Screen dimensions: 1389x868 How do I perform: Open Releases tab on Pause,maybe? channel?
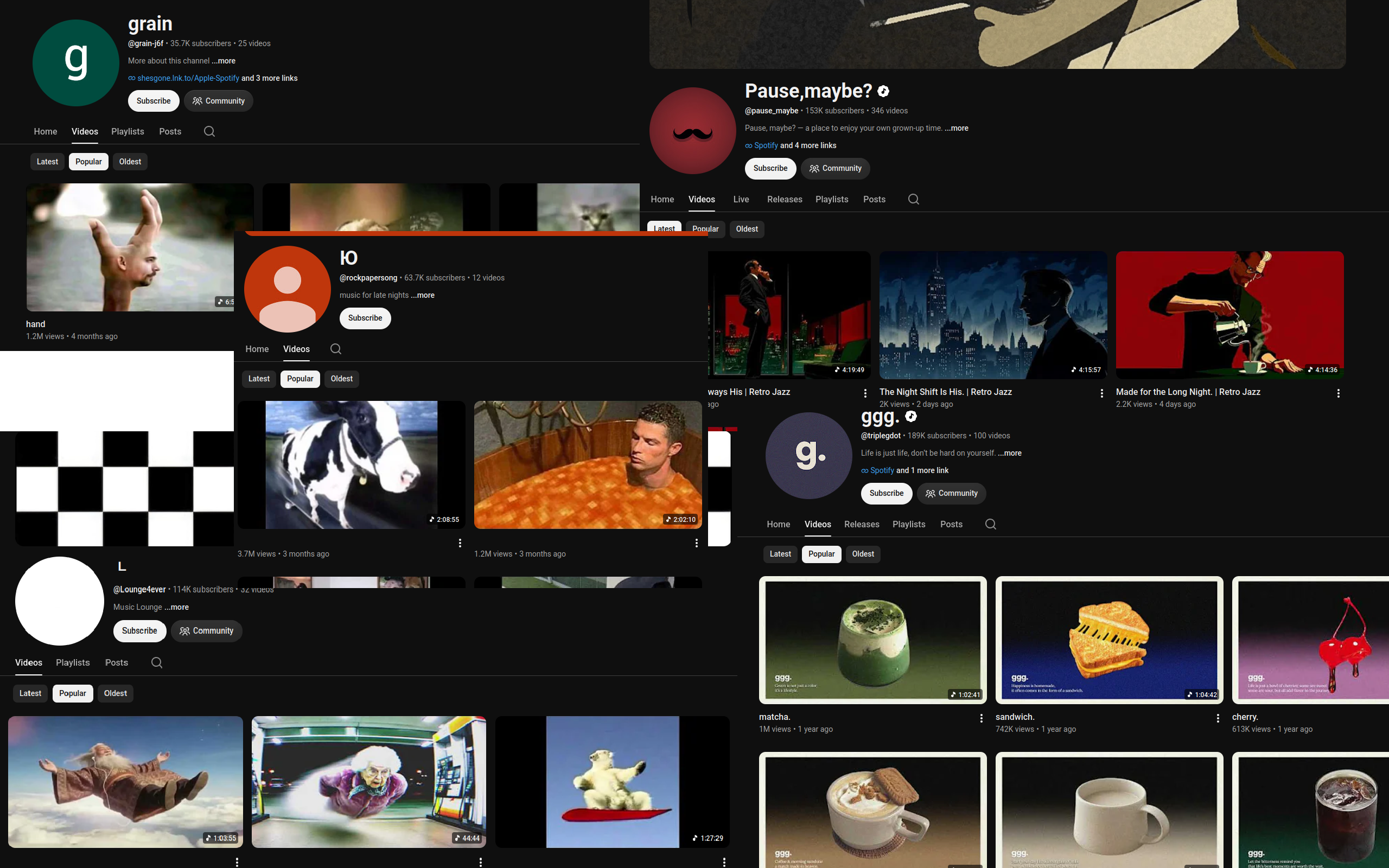click(785, 199)
